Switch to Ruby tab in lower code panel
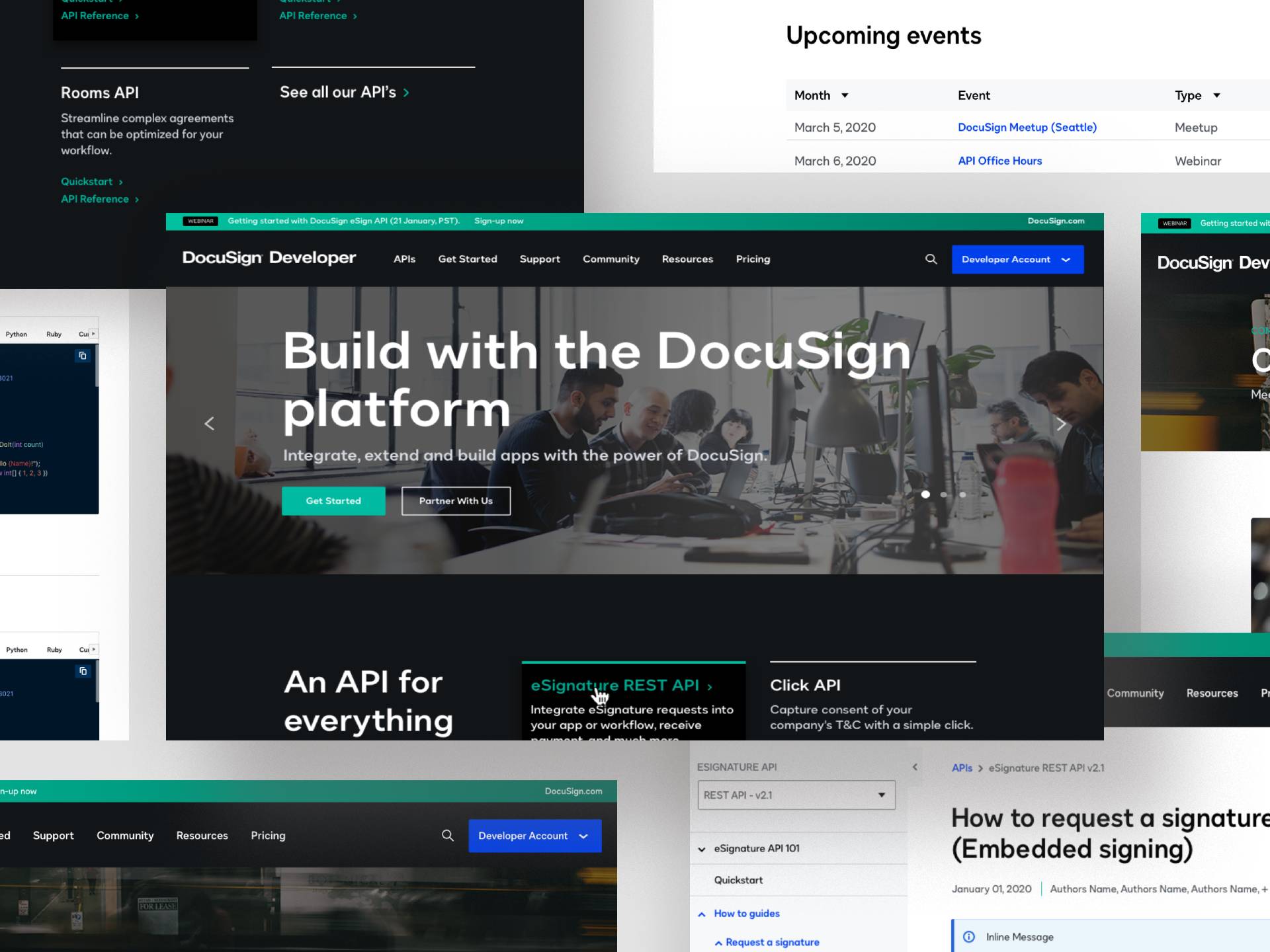1270x952 pixels. tap(54, 650)
